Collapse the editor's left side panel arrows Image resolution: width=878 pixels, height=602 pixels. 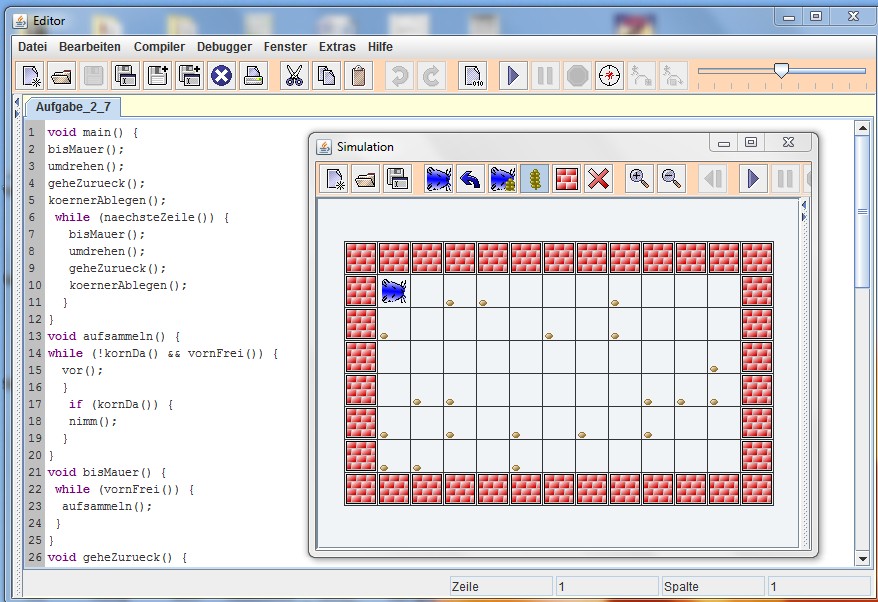(x=17, y=101)
